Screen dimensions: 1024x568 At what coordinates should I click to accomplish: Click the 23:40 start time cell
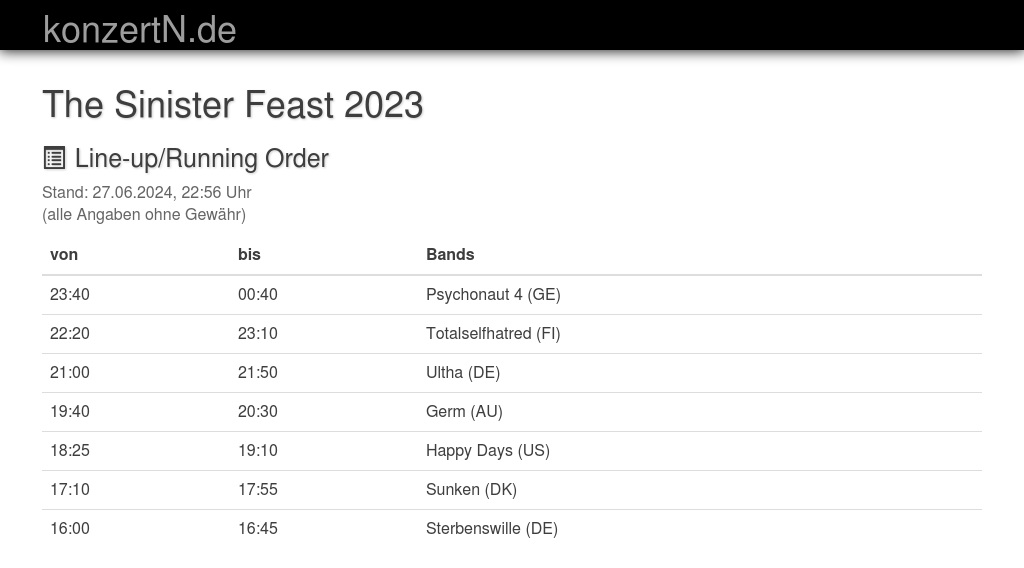pyautogui.click(x=70, y=294)
